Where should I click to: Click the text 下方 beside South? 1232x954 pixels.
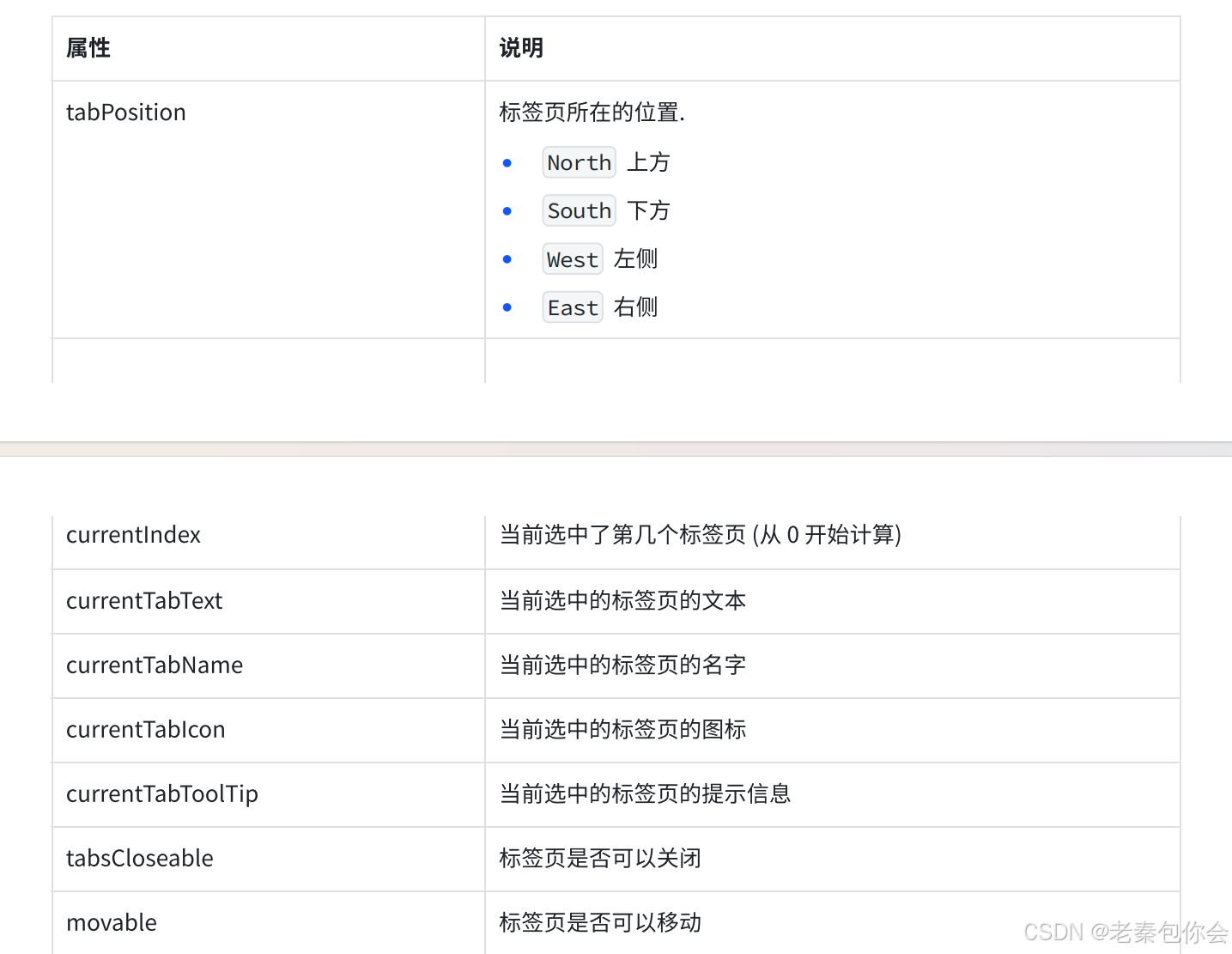coord(648,210)
